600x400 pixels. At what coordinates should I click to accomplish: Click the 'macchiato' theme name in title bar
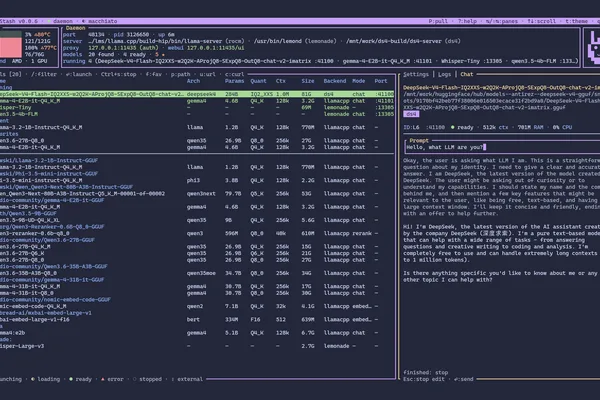point(103,21)
